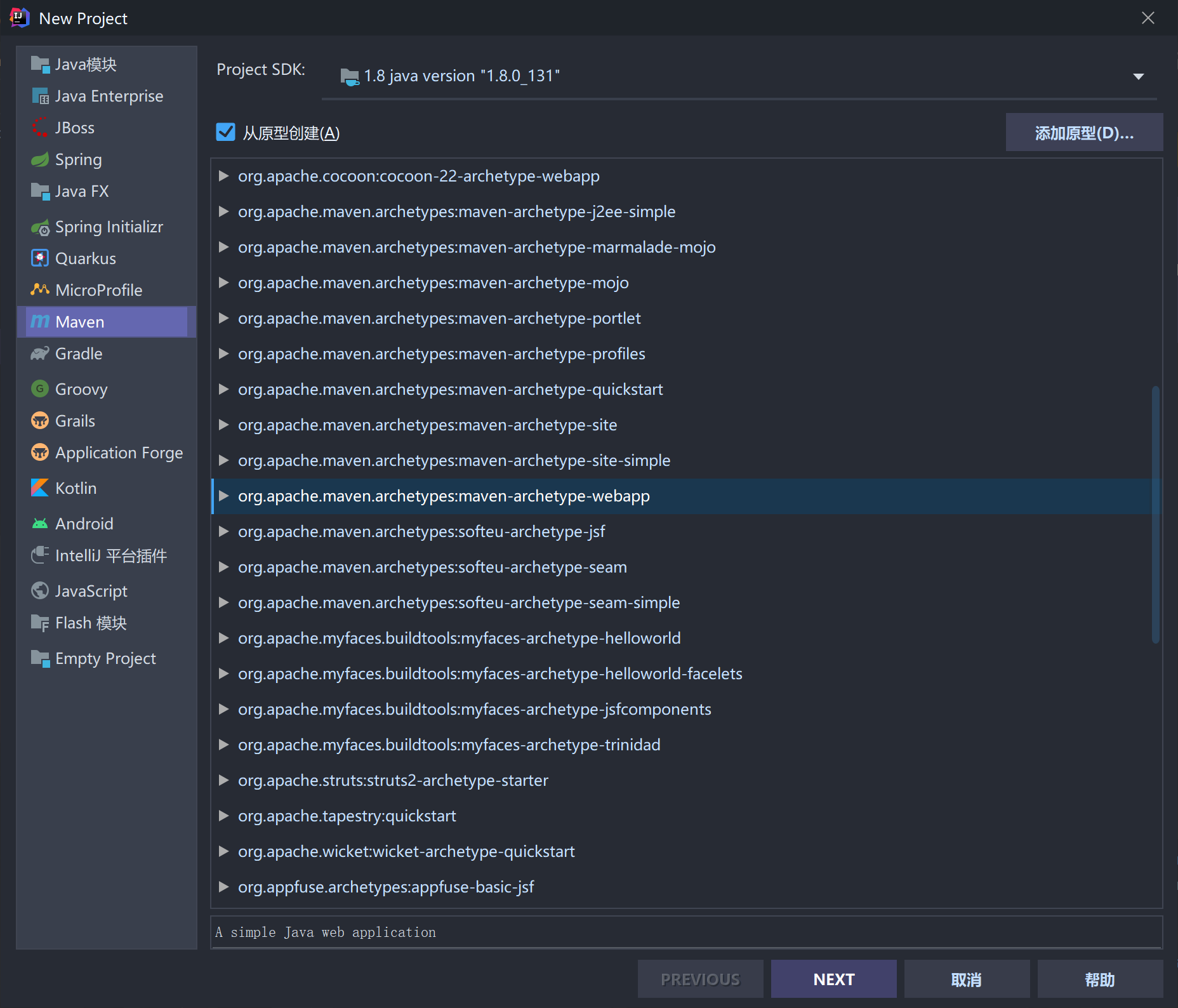Select Gradle project type
The height and width of the screenshot is (1008, 1178).
tap(107, 354)
